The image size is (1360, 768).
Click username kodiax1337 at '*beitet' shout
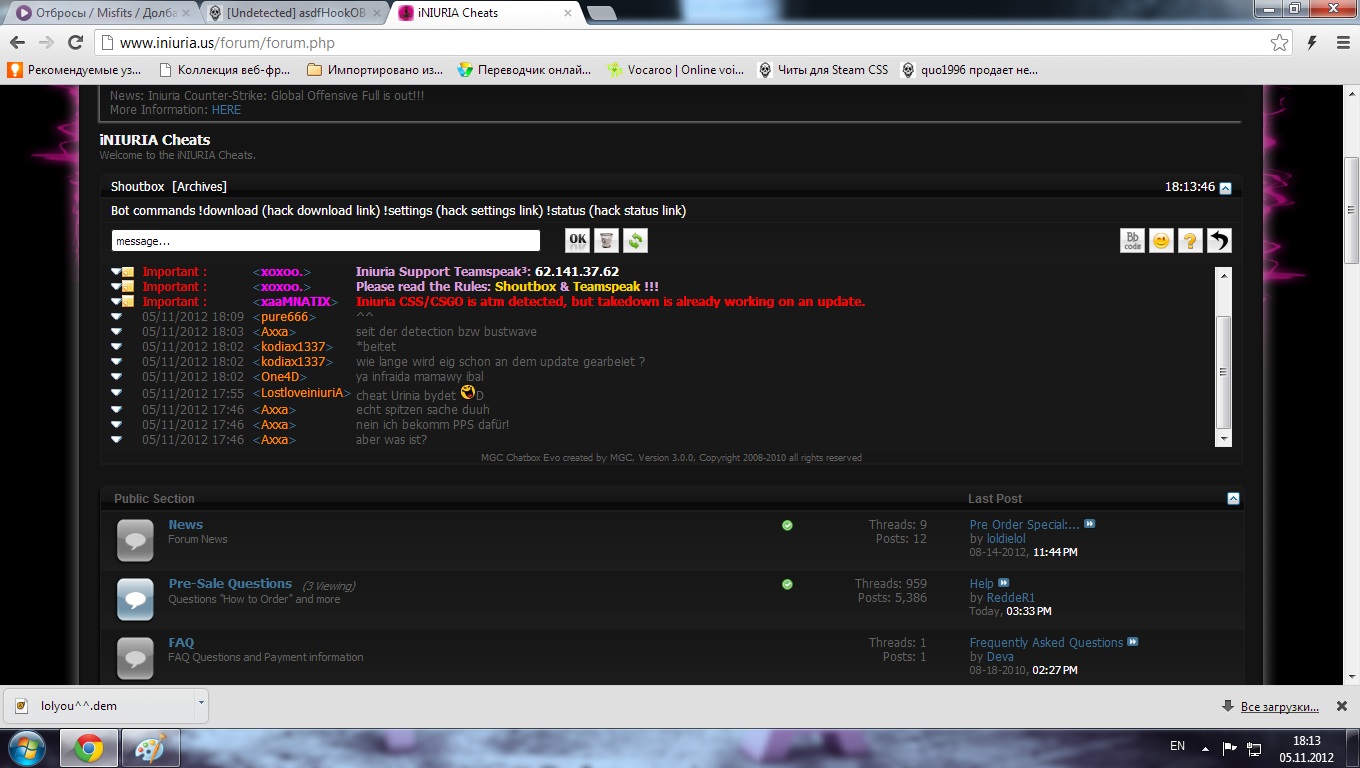point(293,347)
